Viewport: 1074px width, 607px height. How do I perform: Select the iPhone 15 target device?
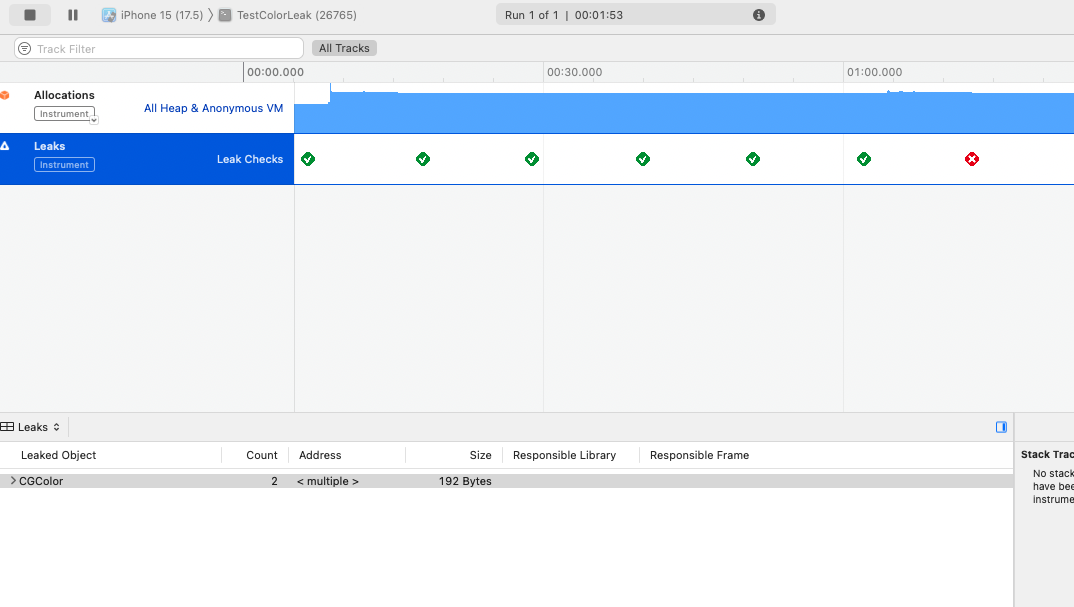(x=152, y=15)
